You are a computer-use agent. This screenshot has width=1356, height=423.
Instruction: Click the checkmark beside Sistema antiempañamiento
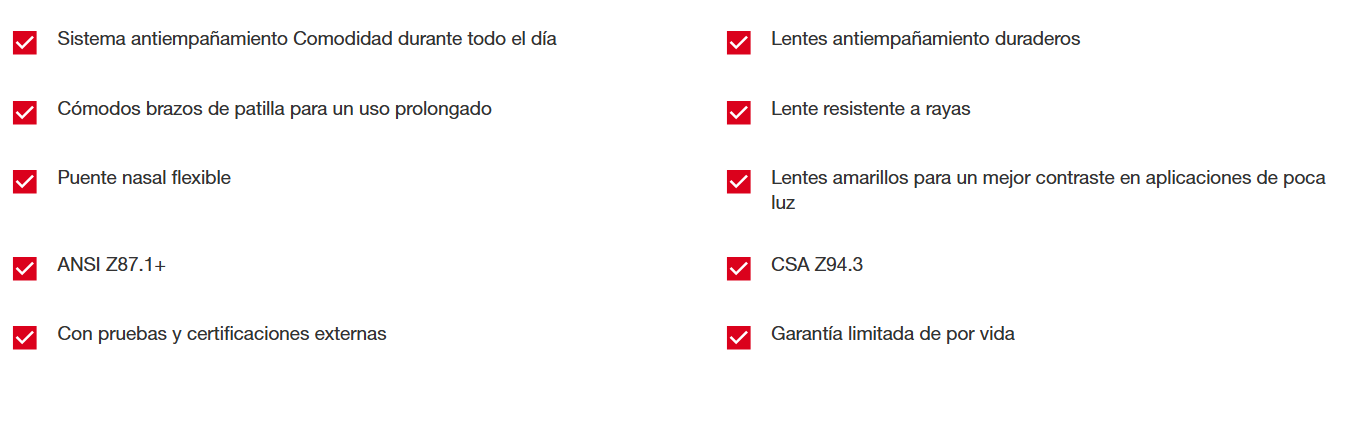click(25, 42)
